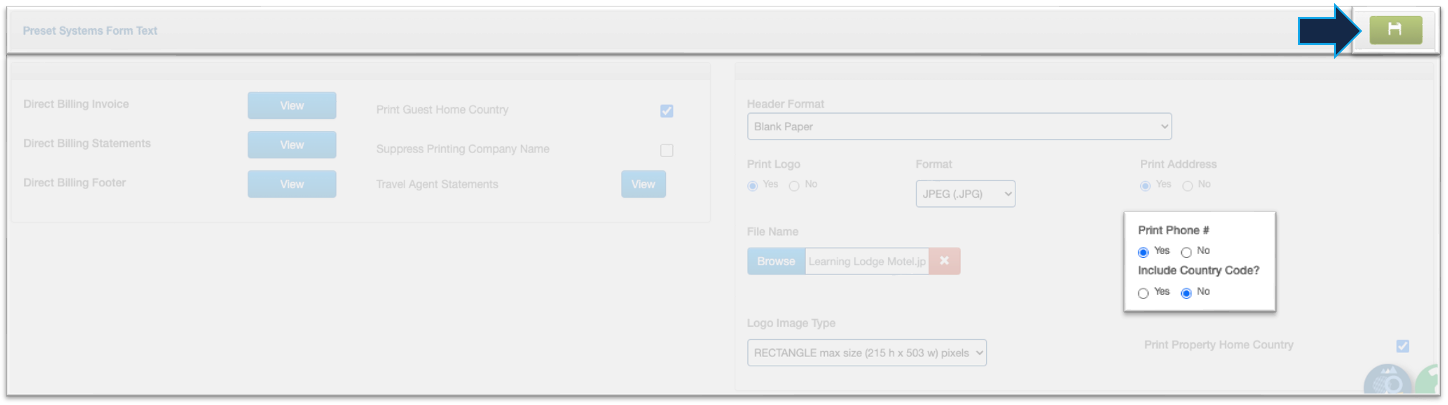Enable Suppress Printing Company Name checkbox
The height and width of the screenshot is (405, 1448).
(667, 150)
